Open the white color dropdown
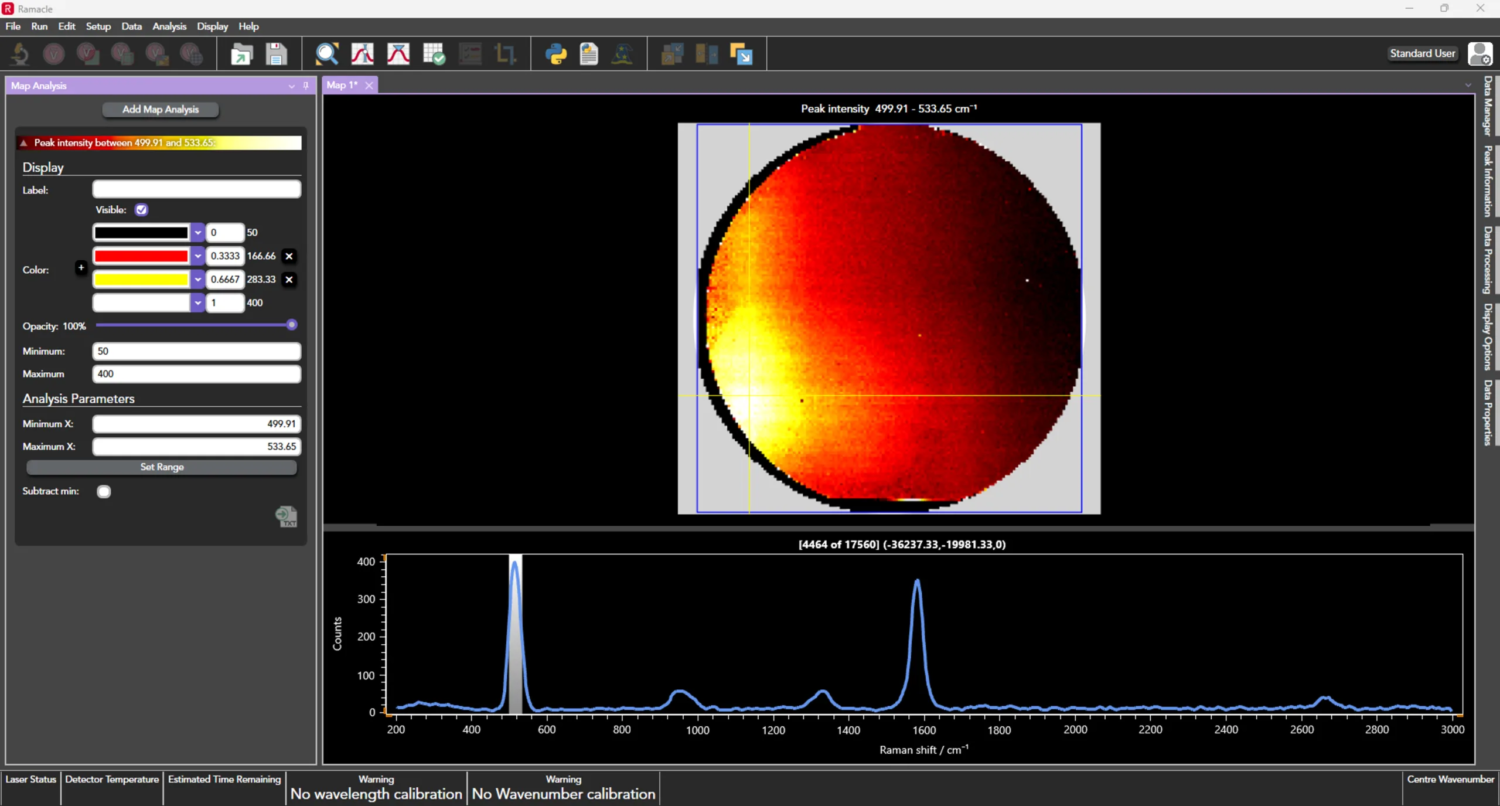 197,303
